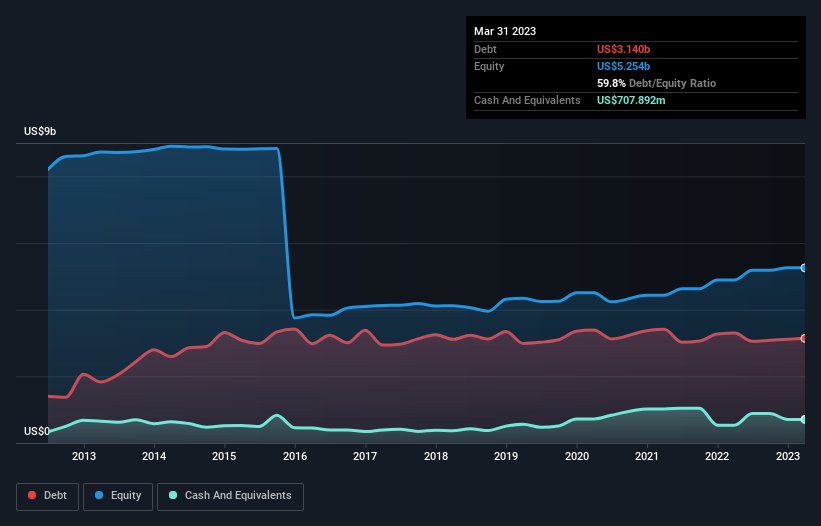Click the 2018 x-axis label
This screenshot has height=526, width=821.
[436, 456]
